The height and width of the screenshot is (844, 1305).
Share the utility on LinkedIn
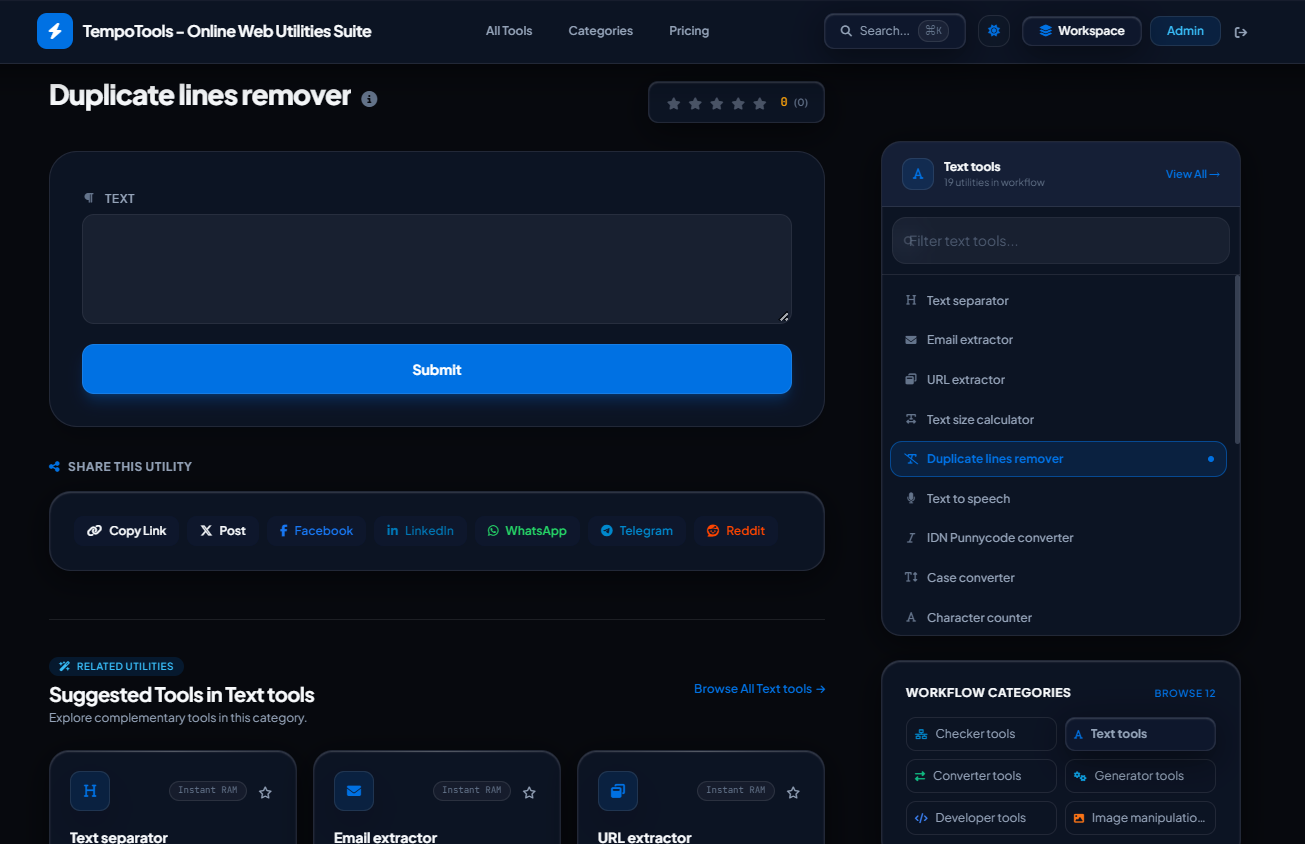(x=420, y=531)
